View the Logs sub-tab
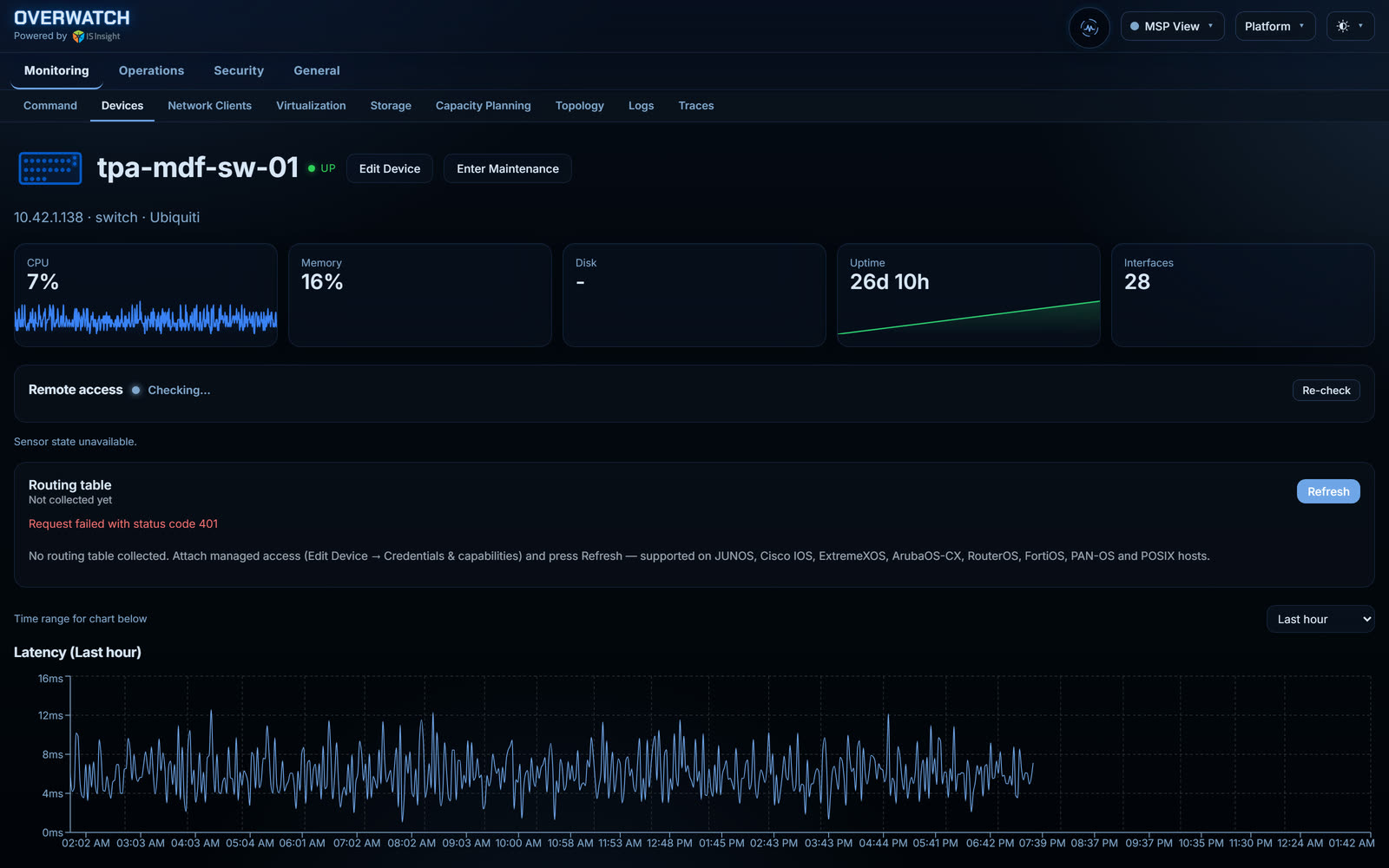 pyautogui.click(x=641, y=106)
